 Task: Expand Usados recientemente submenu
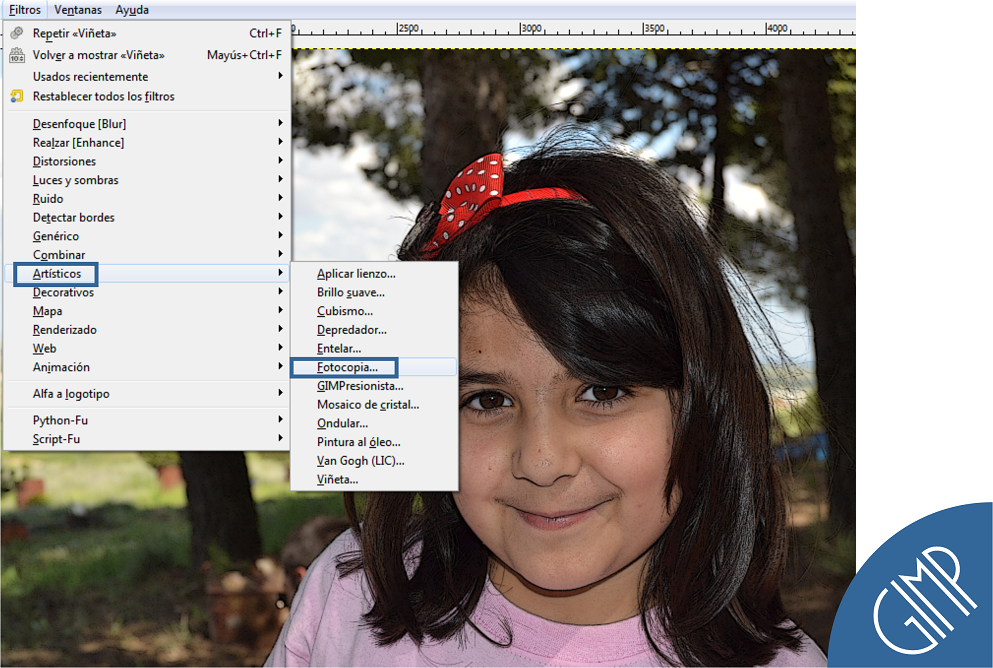[x=147, y=76]
